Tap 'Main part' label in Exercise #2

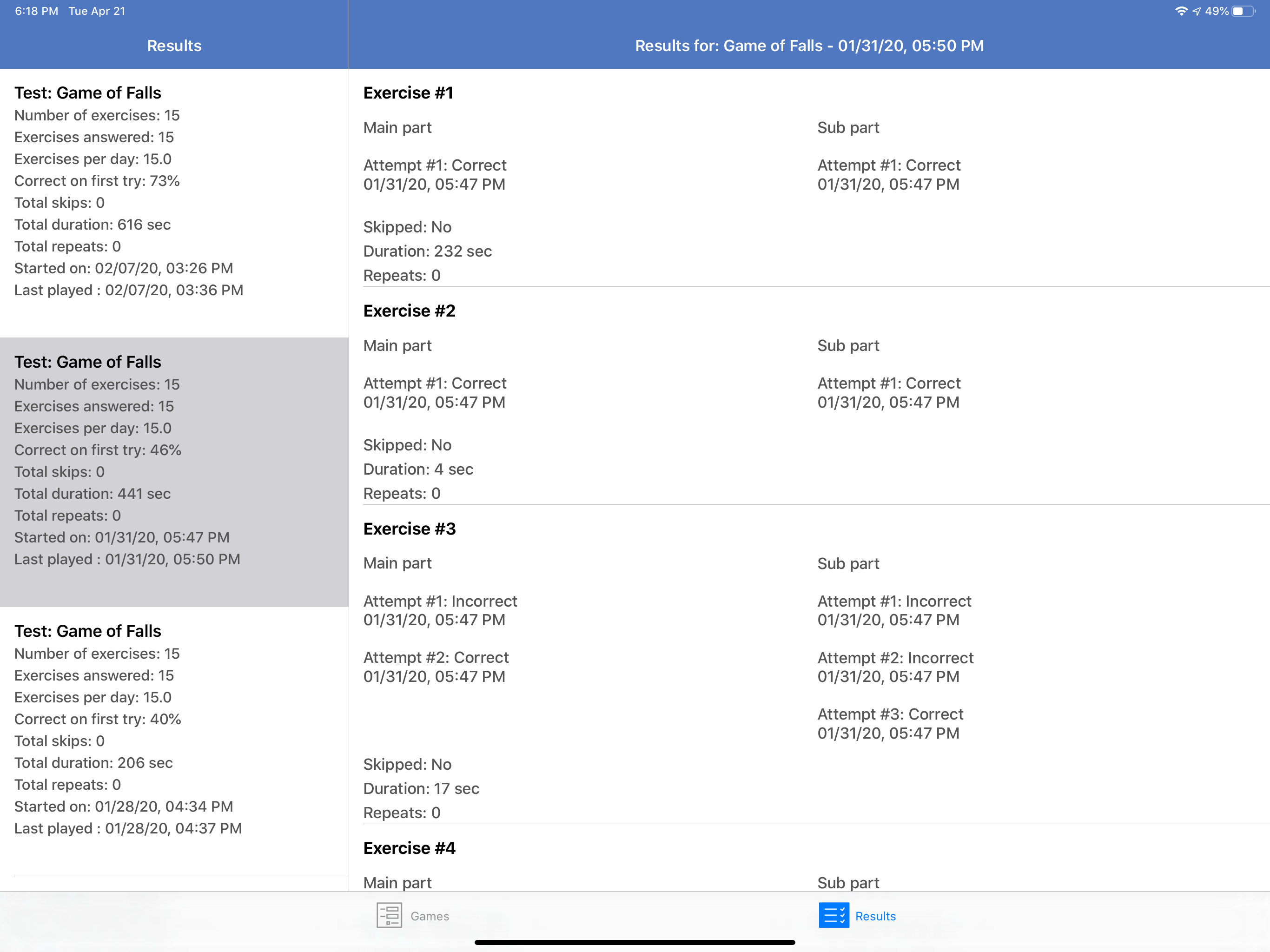coord(397,346)
